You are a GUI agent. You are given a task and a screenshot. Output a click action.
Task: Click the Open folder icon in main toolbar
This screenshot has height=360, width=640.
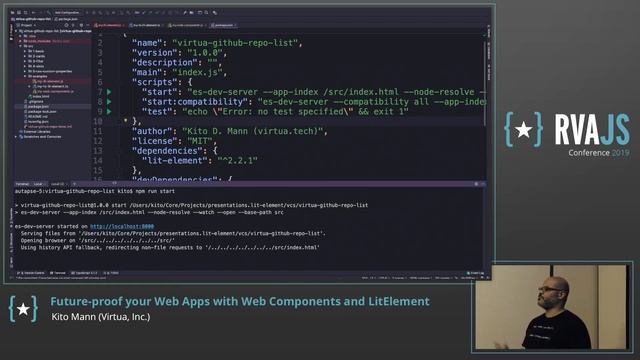click(x=13, y=13)
